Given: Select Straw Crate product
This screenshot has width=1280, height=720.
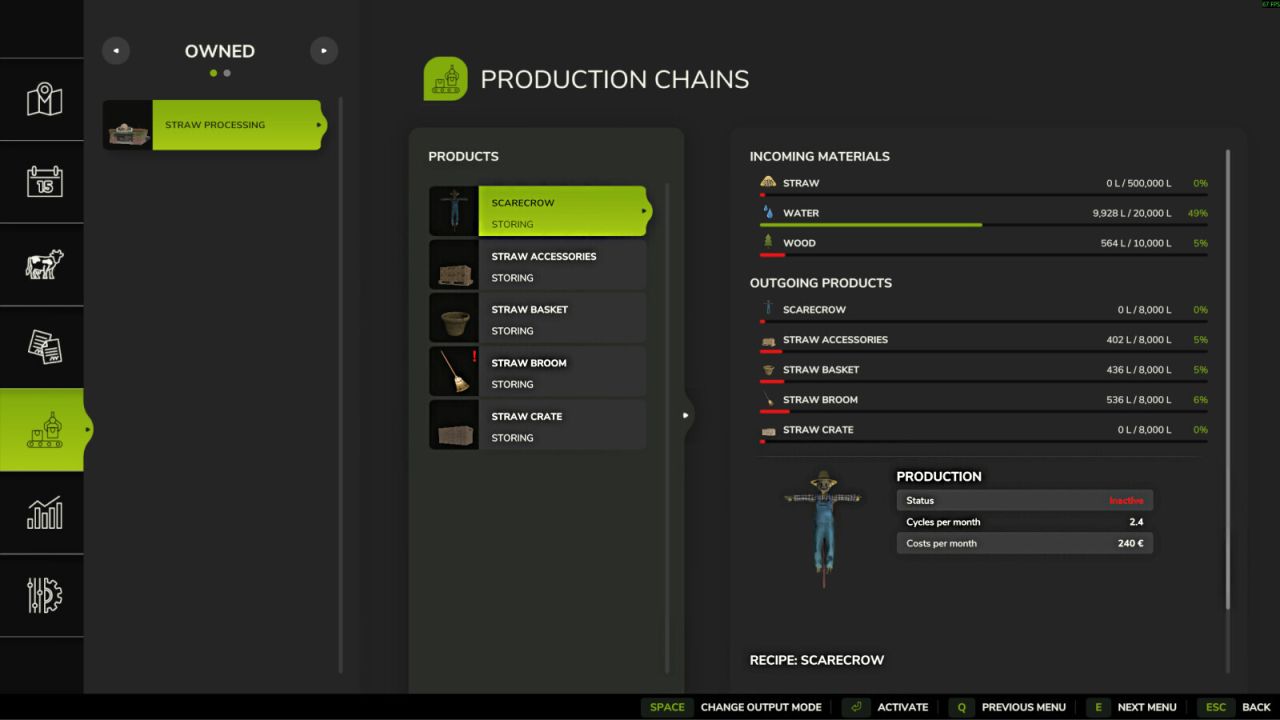Looking at the screenshot, I should point(561,425).
